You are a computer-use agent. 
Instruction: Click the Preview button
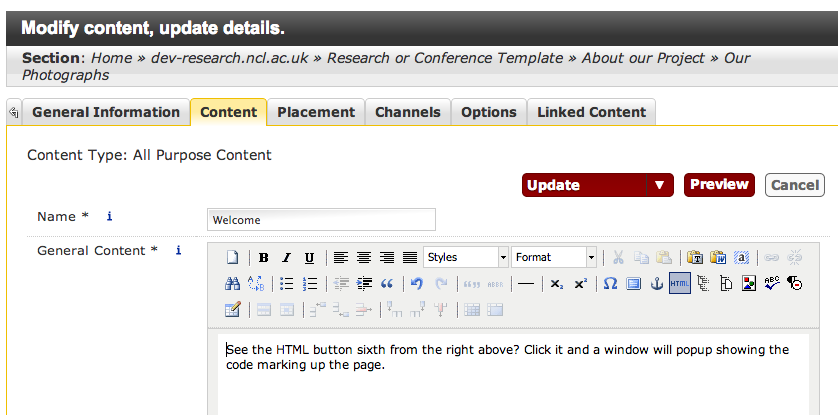point(719,185)
